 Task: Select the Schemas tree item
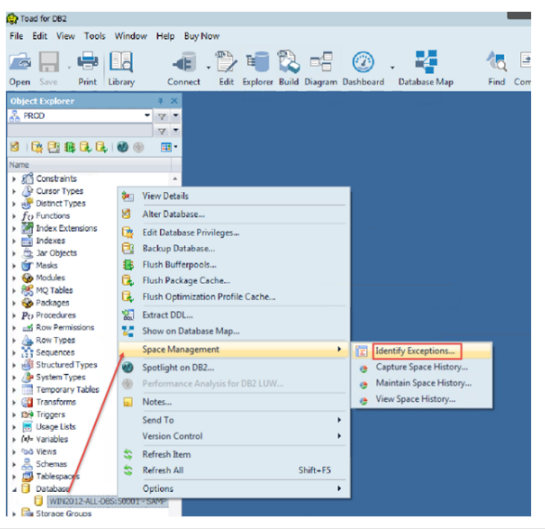pos(51,464)
